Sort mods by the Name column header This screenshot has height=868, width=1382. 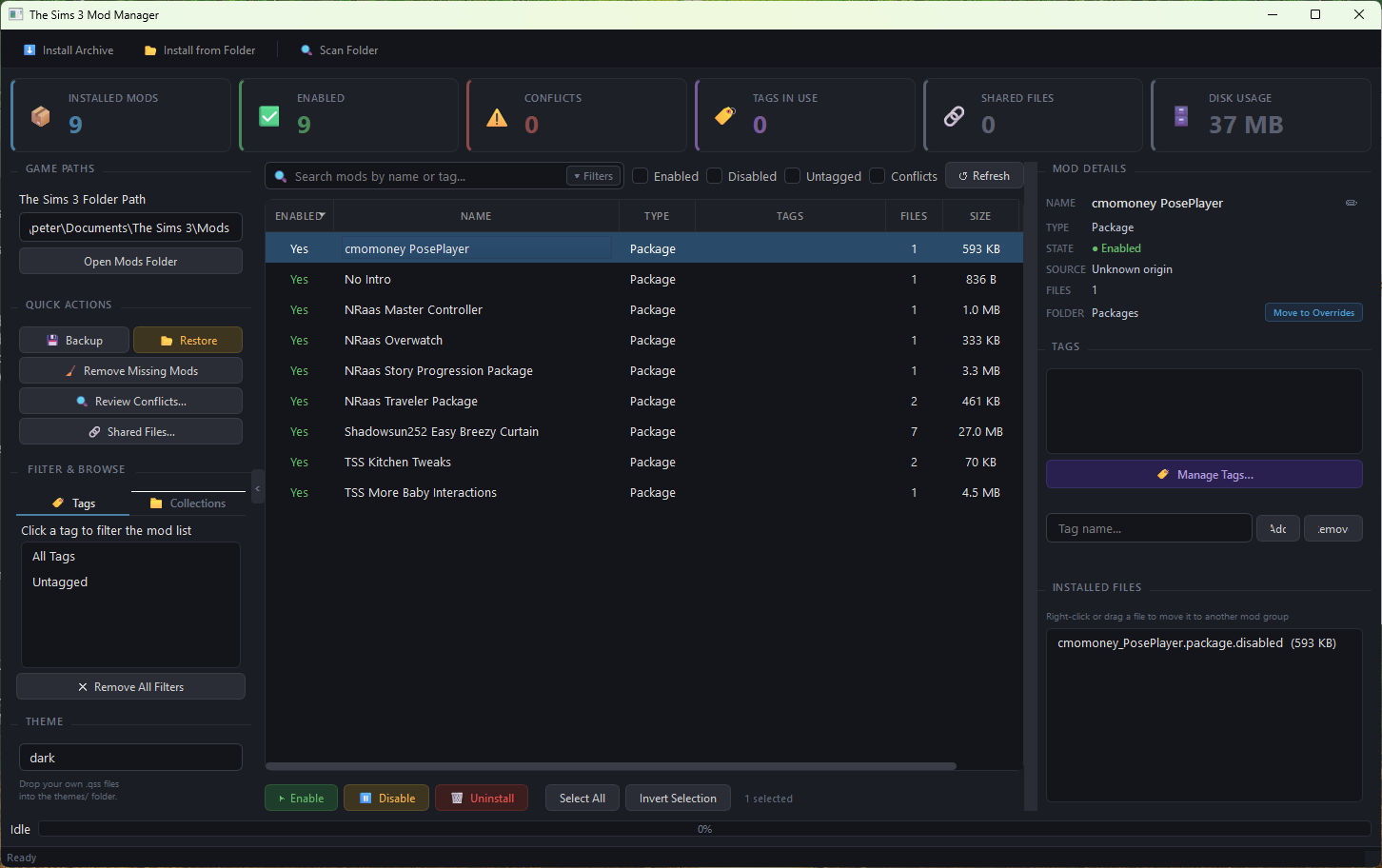(x=476, y=216)
